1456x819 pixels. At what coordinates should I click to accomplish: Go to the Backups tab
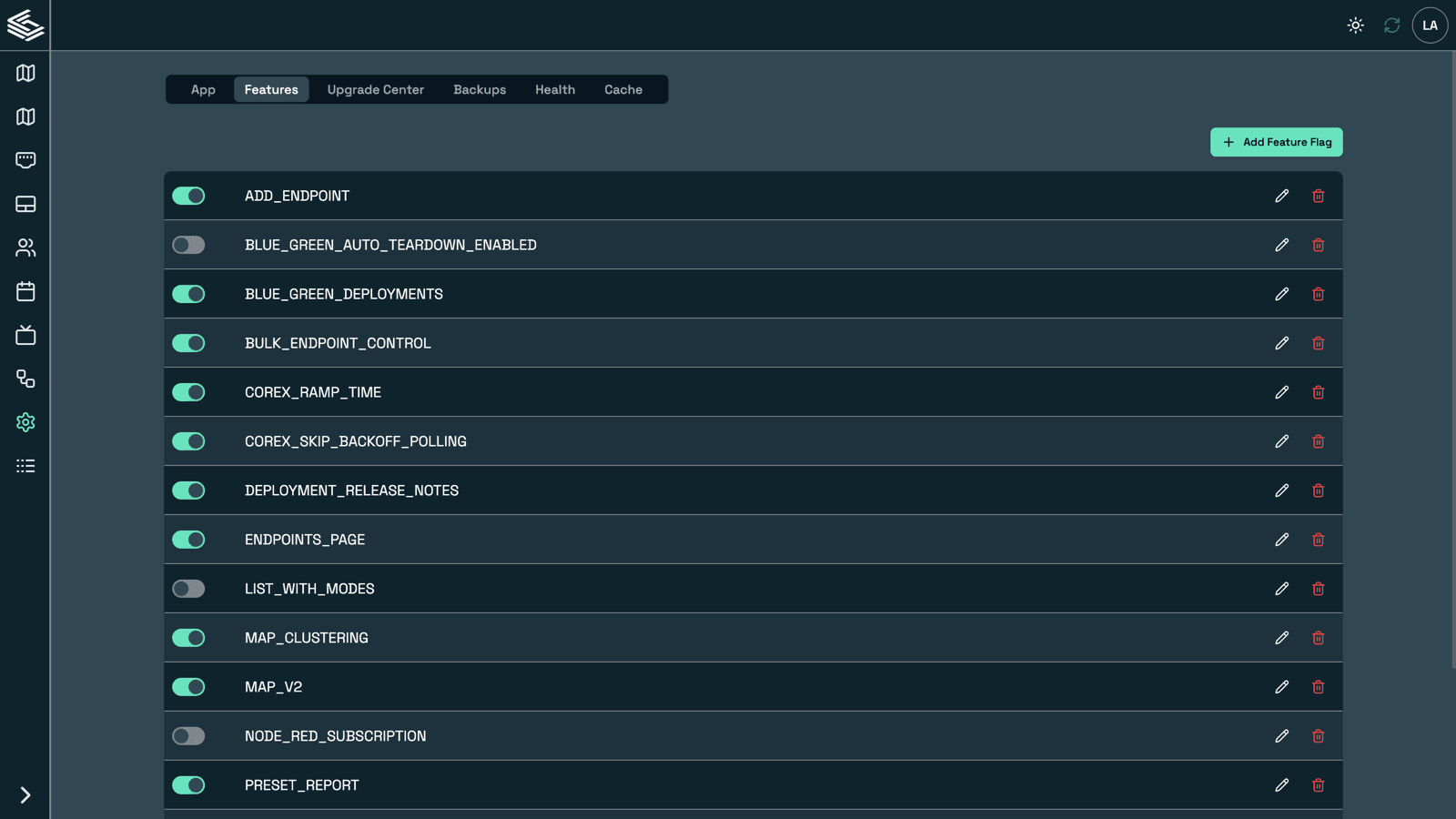(480, 89)
